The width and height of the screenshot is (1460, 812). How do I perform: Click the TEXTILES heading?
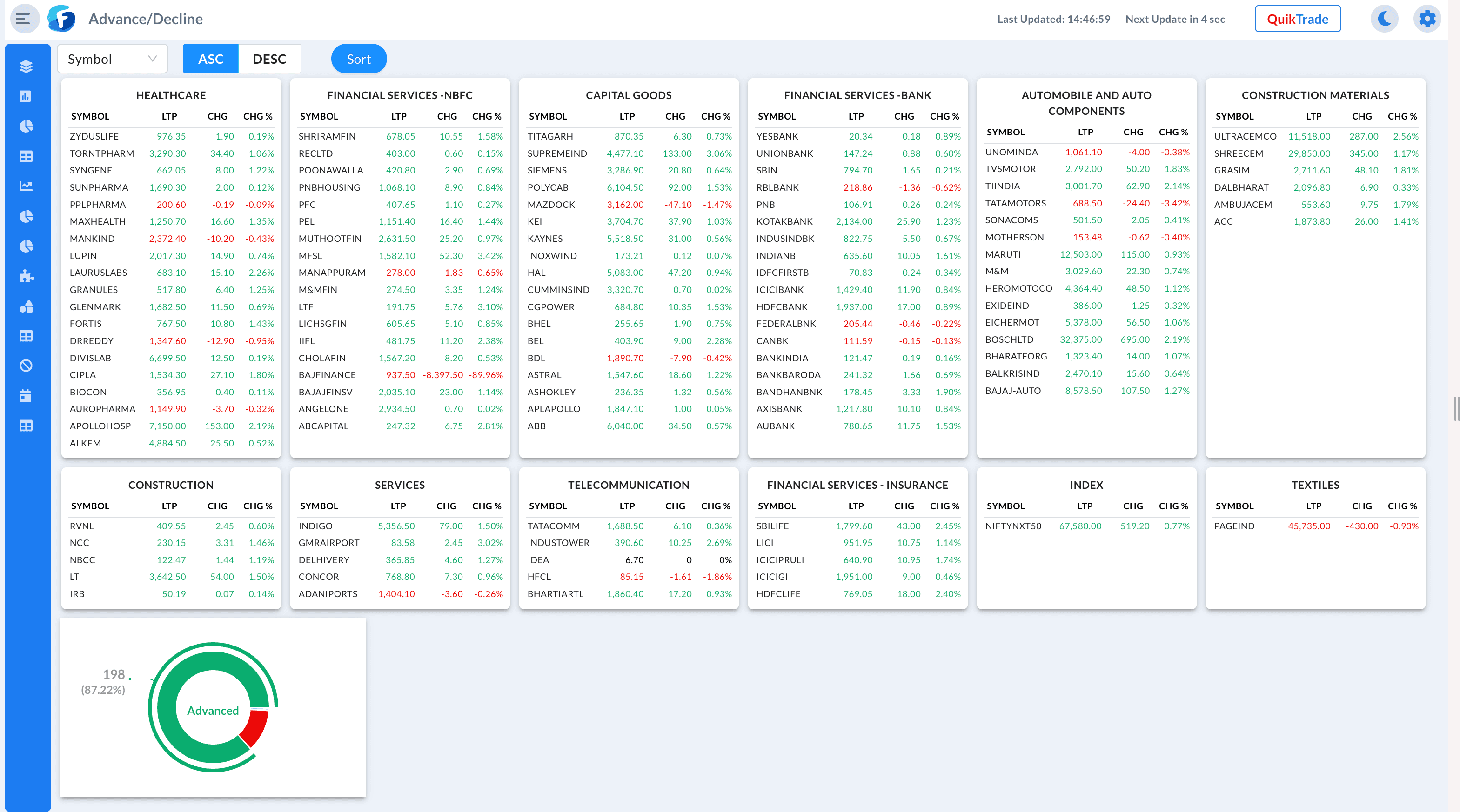(1315, 485)
